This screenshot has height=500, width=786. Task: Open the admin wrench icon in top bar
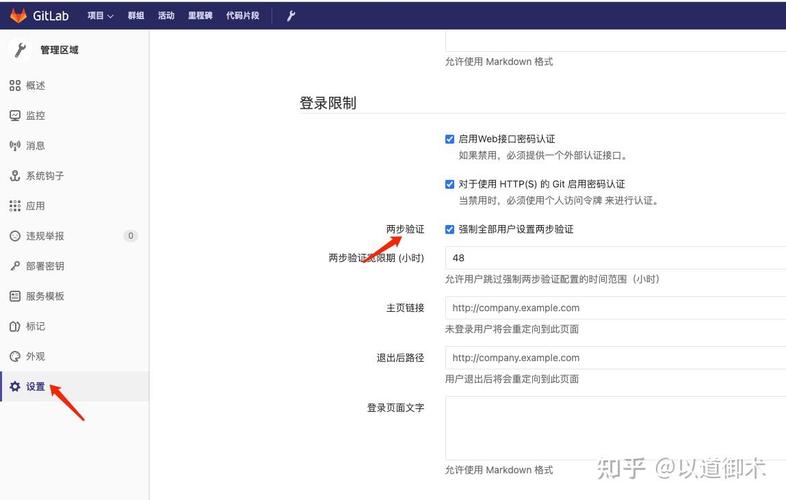point(291,16)
